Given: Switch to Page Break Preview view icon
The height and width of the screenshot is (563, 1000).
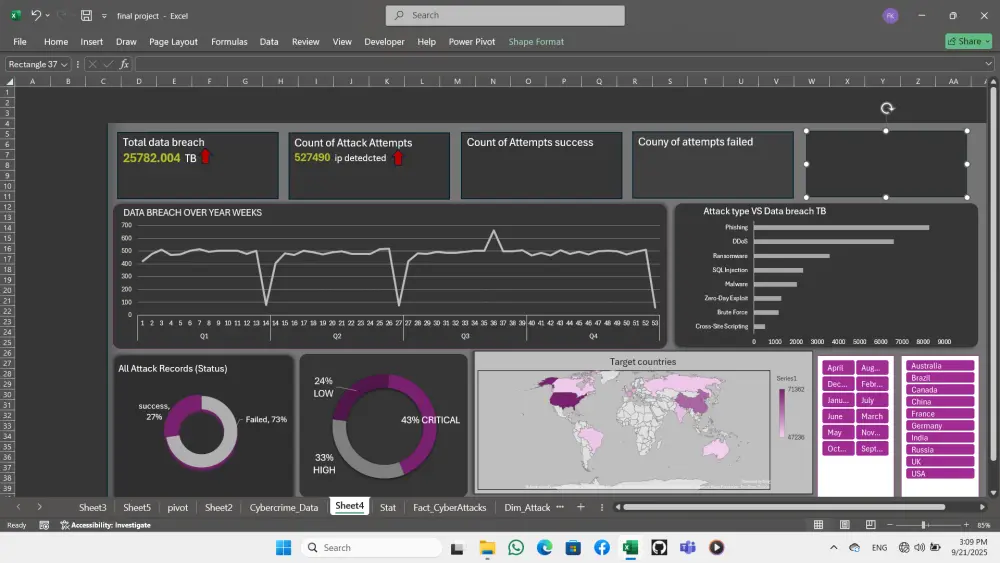Looking at the screenshot, I should click(871, 525).
